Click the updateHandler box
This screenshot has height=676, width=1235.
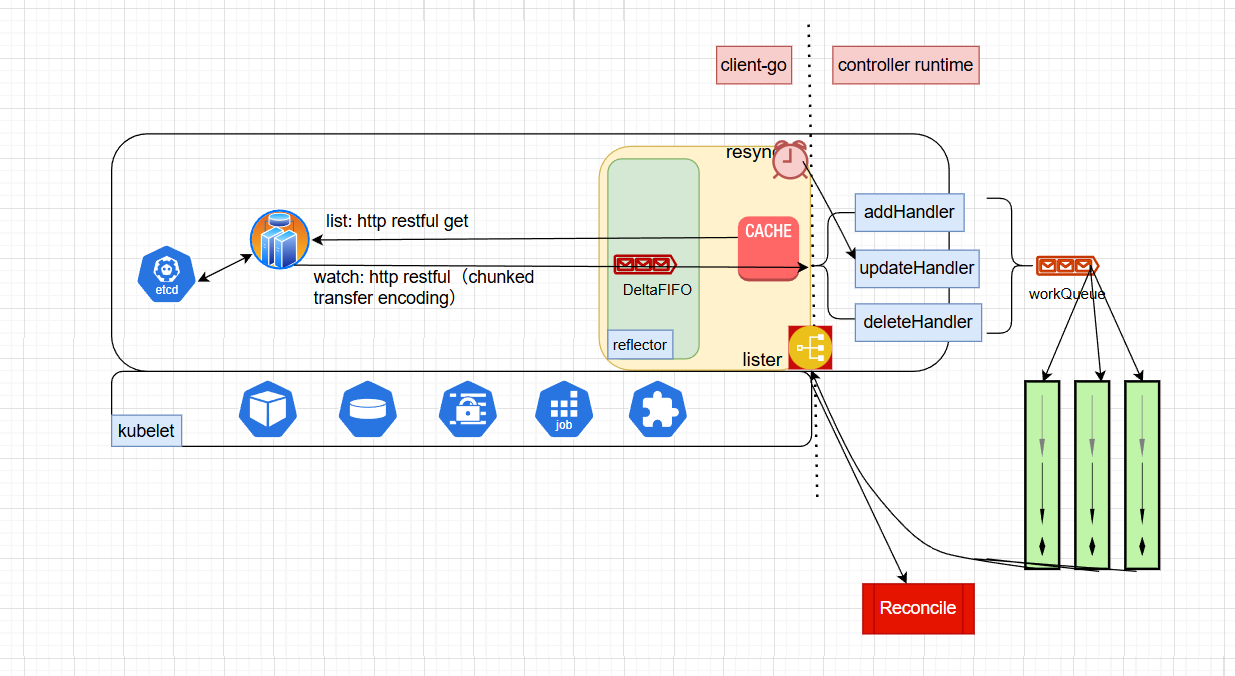pyautogui.click(x=917, y=268)
